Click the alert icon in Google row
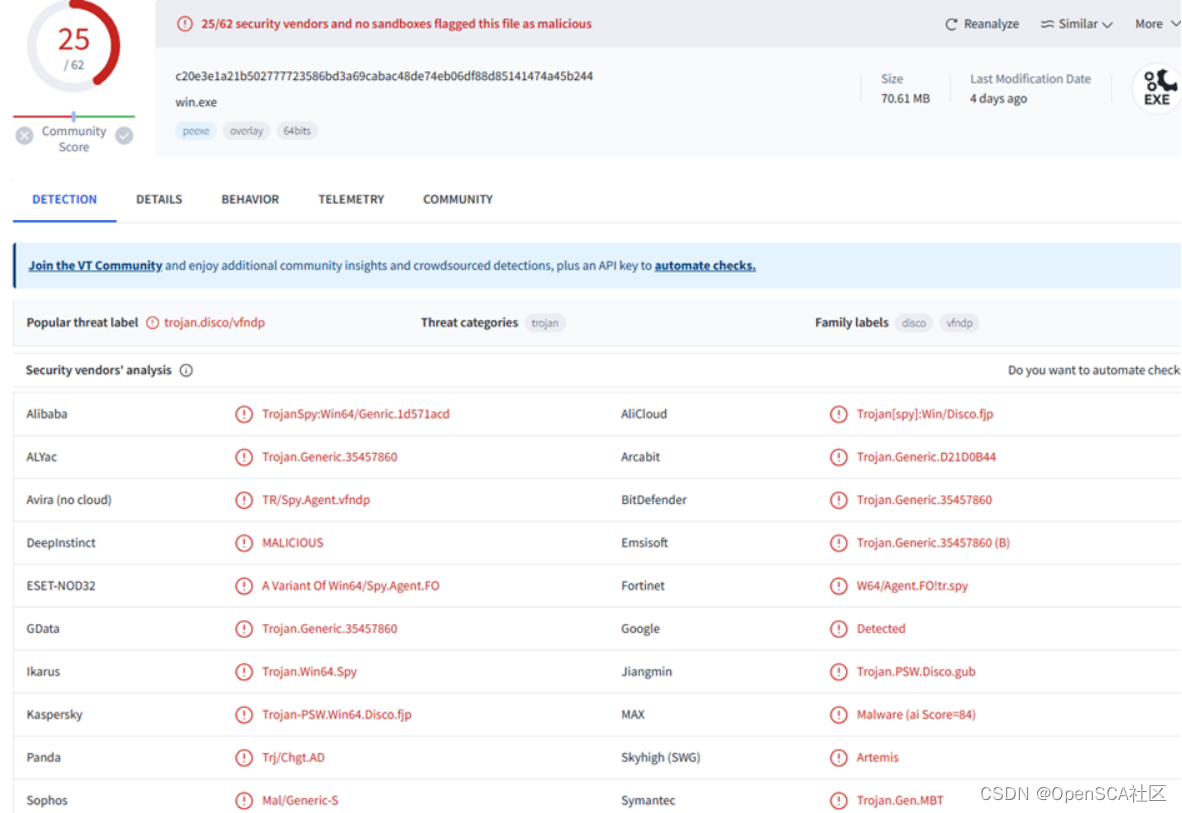This screenshot has width=1182, height=813. tap(838, 629)
